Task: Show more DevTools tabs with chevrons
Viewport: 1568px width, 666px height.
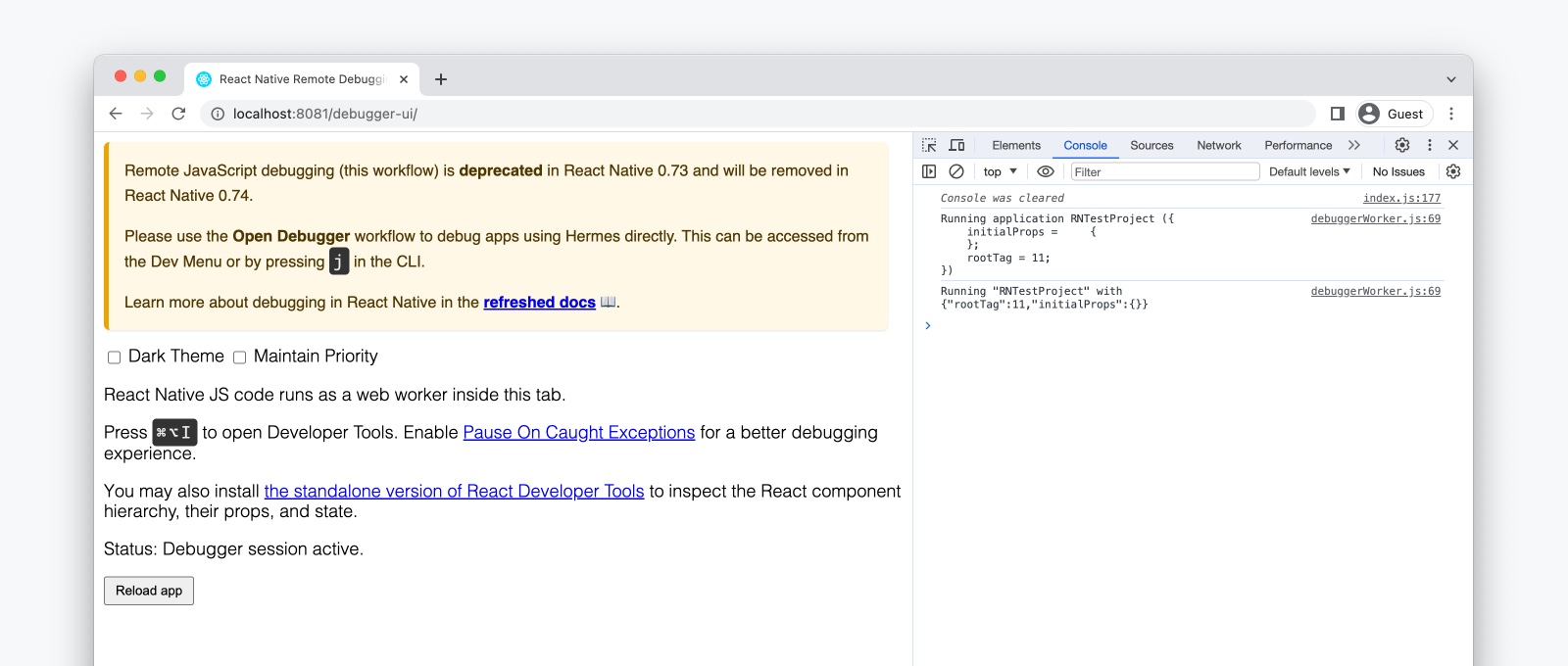Action: [1354, 145]
